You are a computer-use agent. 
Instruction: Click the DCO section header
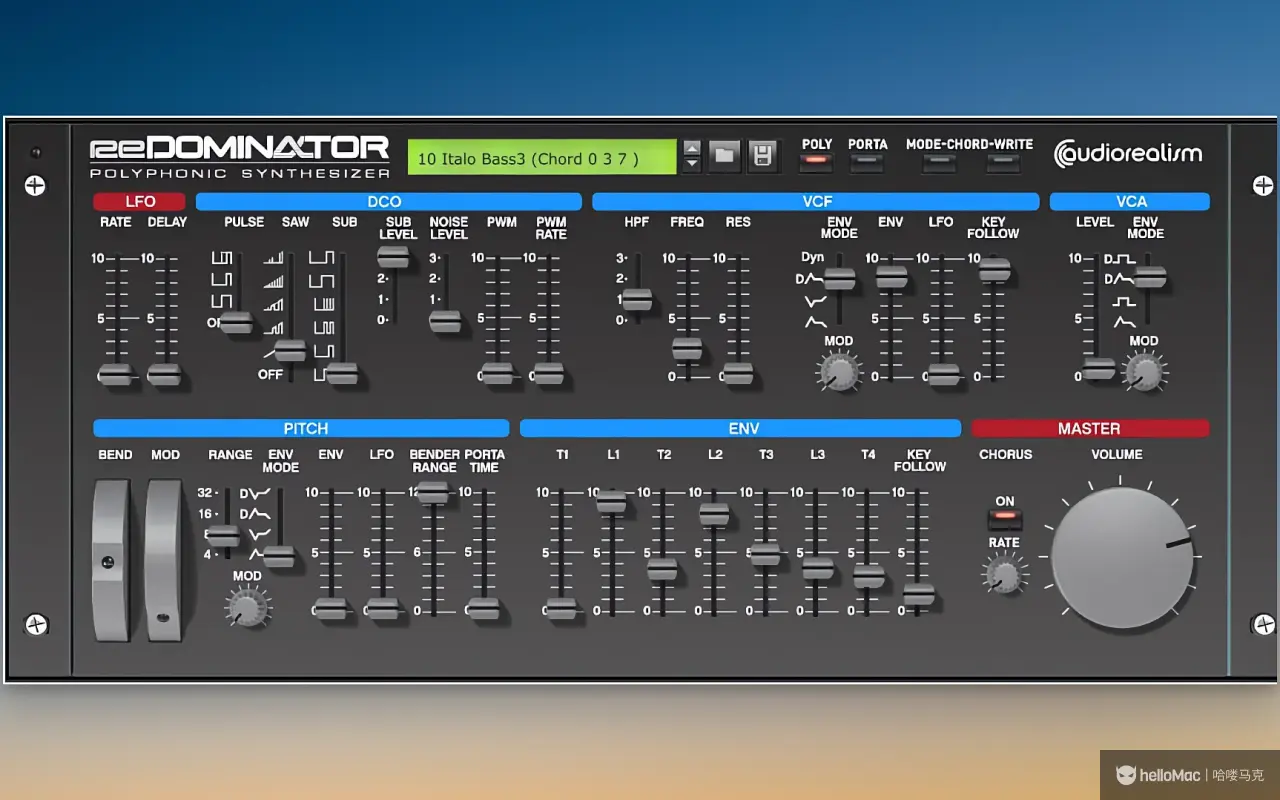click(x=388, y=201)
